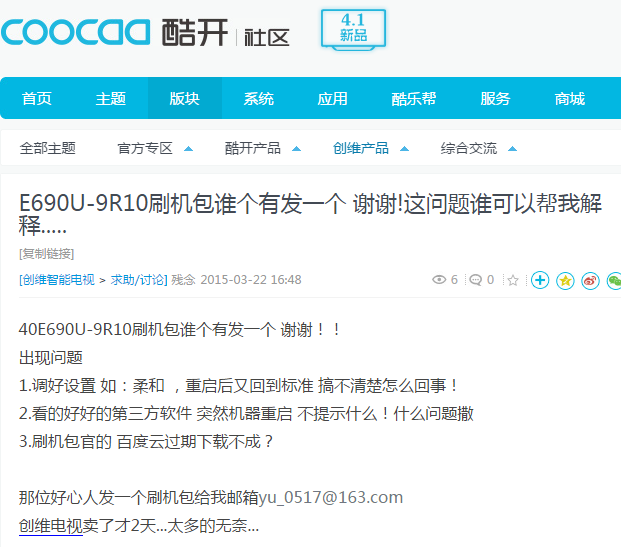Open 应用 in navigation bar
The height and width of the screenshot is (547, 621).
[x=333, y=98]
